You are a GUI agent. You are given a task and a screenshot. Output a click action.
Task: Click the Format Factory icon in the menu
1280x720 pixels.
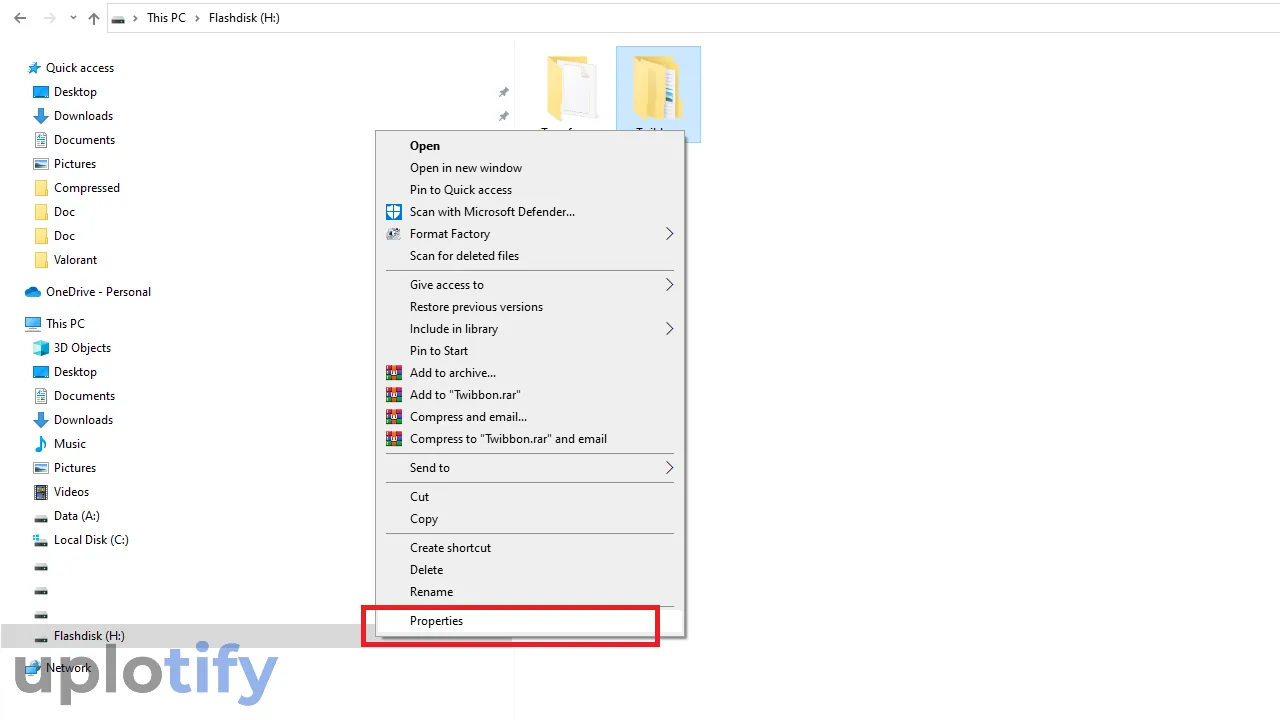pos(394,234)
